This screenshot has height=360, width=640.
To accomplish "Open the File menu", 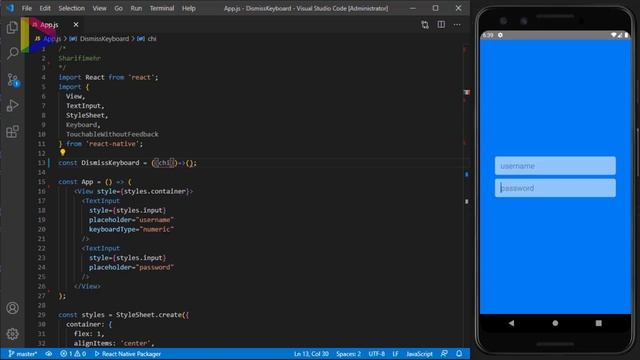I will pos(27,8).
